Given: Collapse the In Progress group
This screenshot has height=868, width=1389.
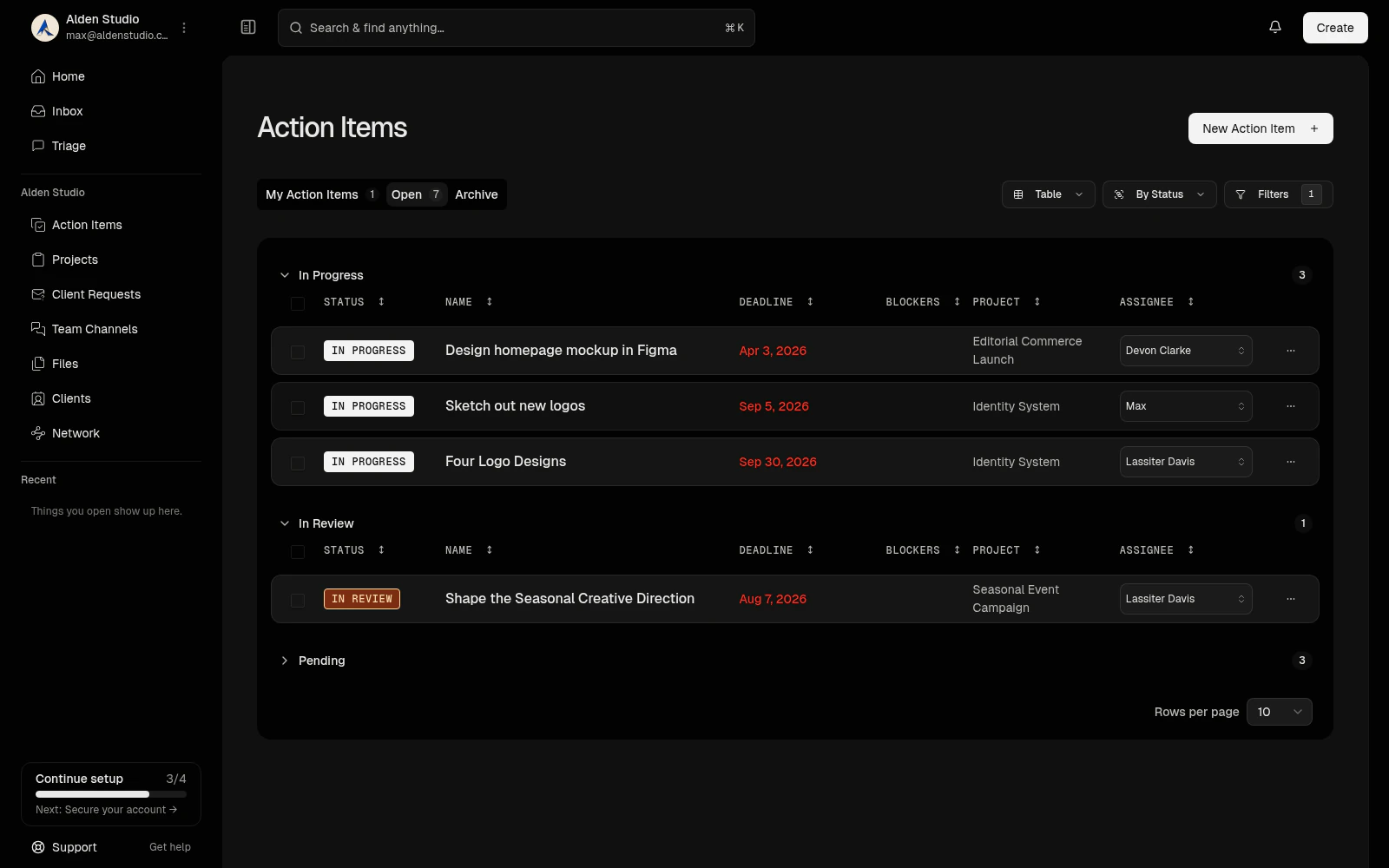Looking at the screenshot, I should pos(284,275).
